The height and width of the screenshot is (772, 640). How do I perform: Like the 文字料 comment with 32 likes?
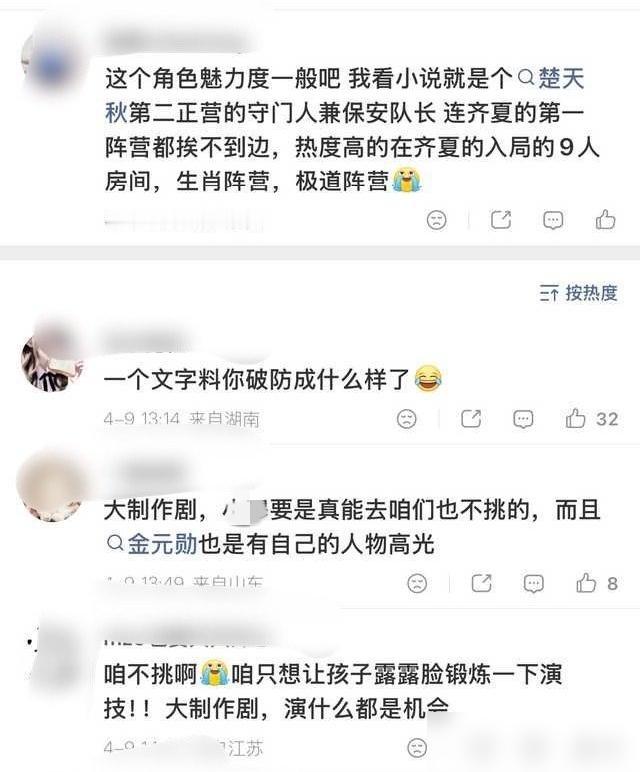click(x=591, y=418)
